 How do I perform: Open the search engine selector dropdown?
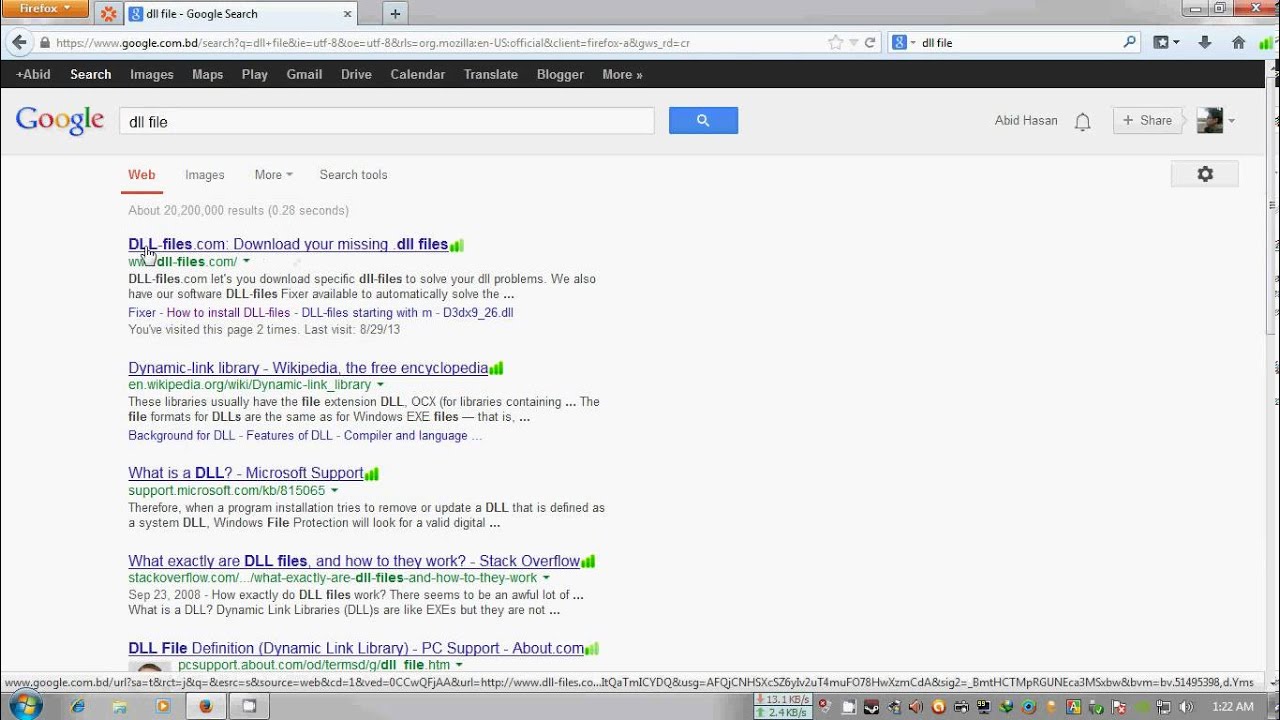[x=902, y=43]
